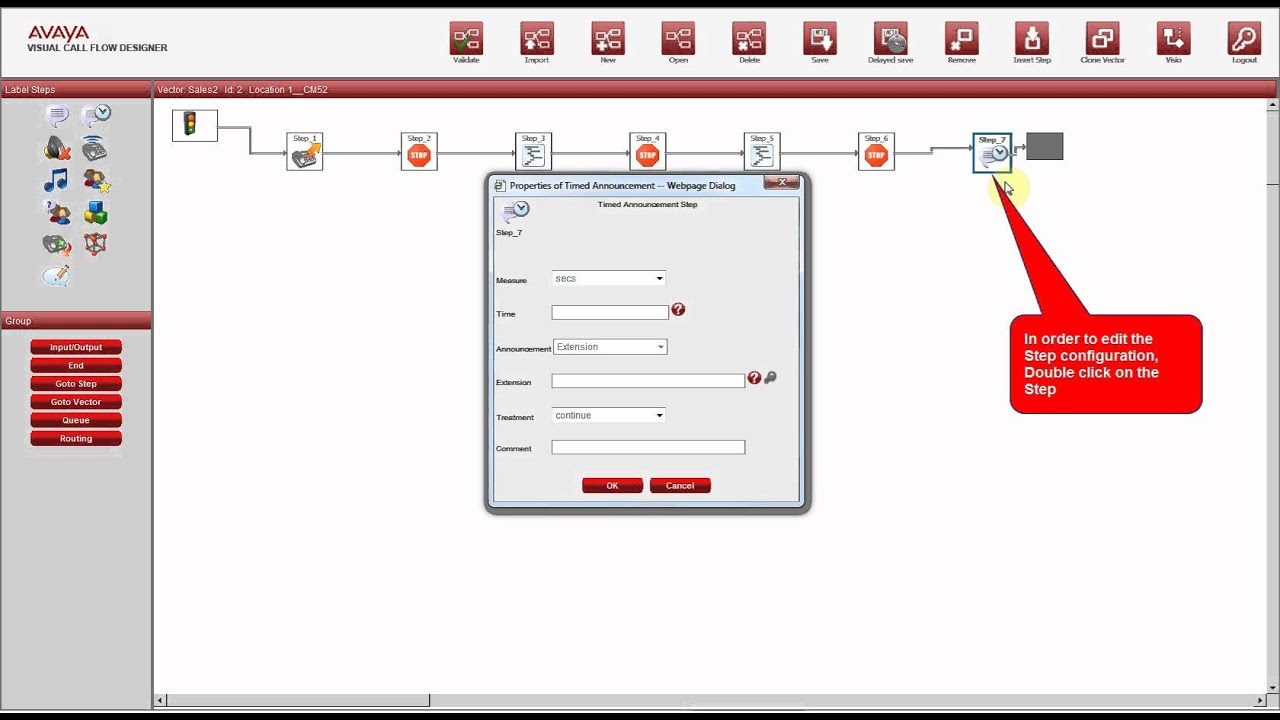Click the vertical scrollbar up arrow
1280x720 pixels.
pos(1272,103)
